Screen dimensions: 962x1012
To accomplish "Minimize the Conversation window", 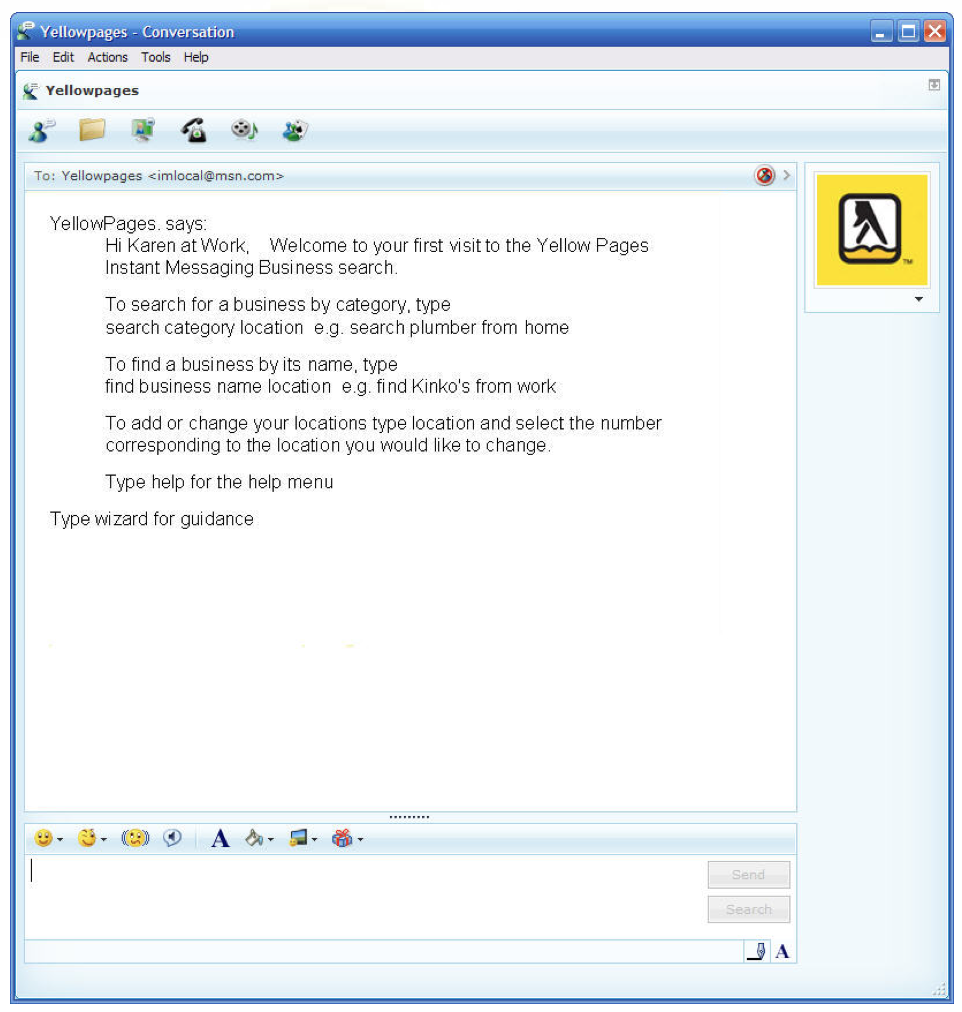I will 881,31.
